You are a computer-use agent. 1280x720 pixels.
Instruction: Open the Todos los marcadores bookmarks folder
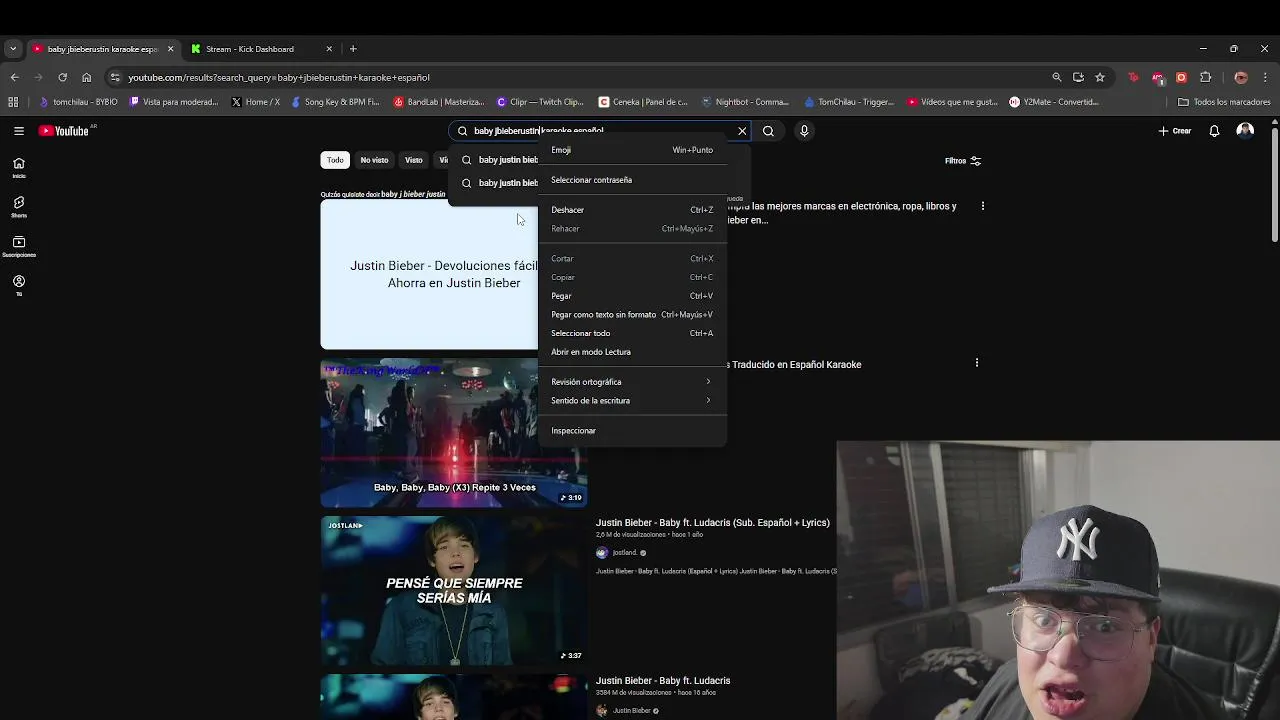coord(1224,102)
